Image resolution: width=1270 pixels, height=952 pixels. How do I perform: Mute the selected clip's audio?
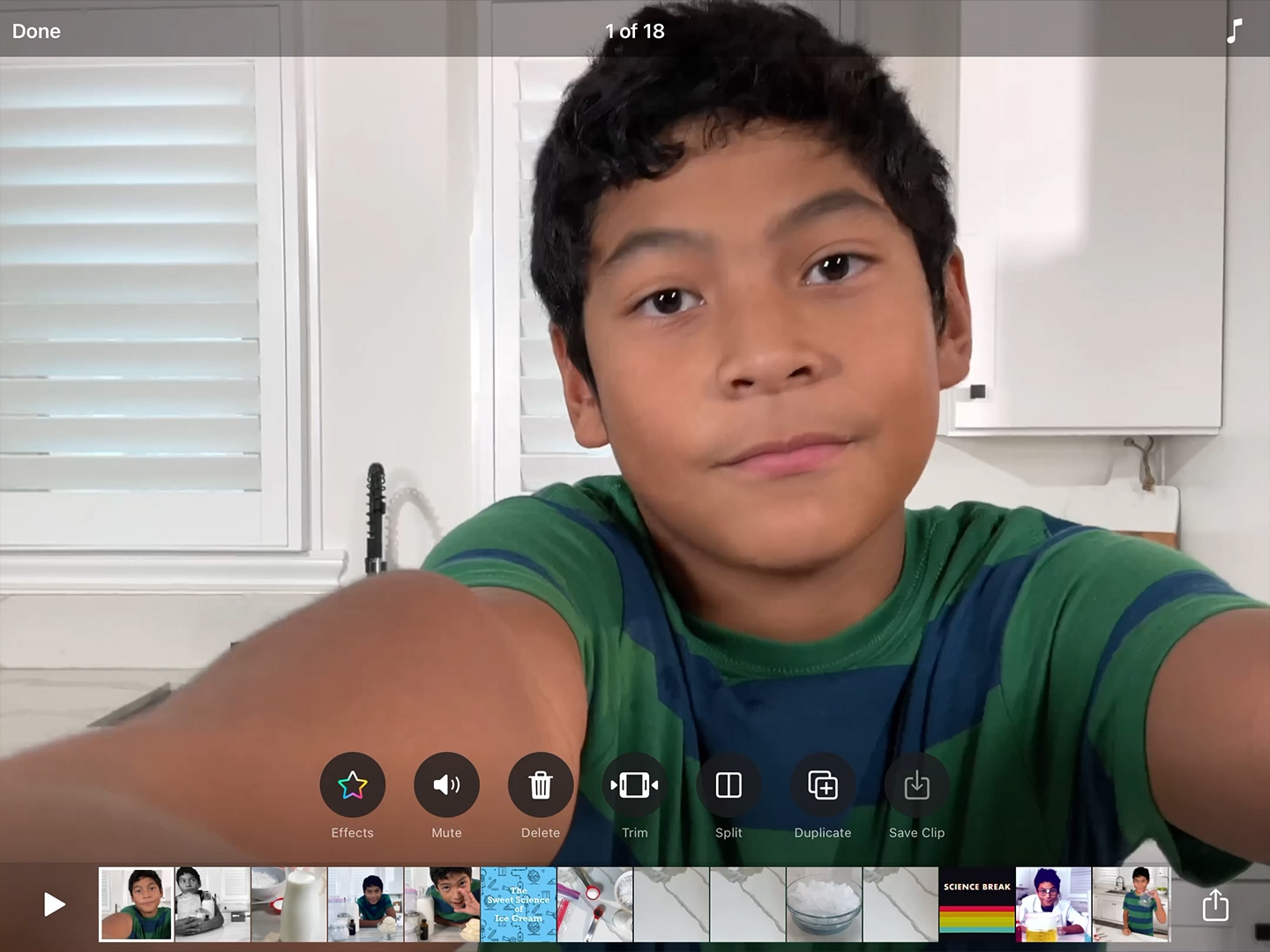[446, 785]
